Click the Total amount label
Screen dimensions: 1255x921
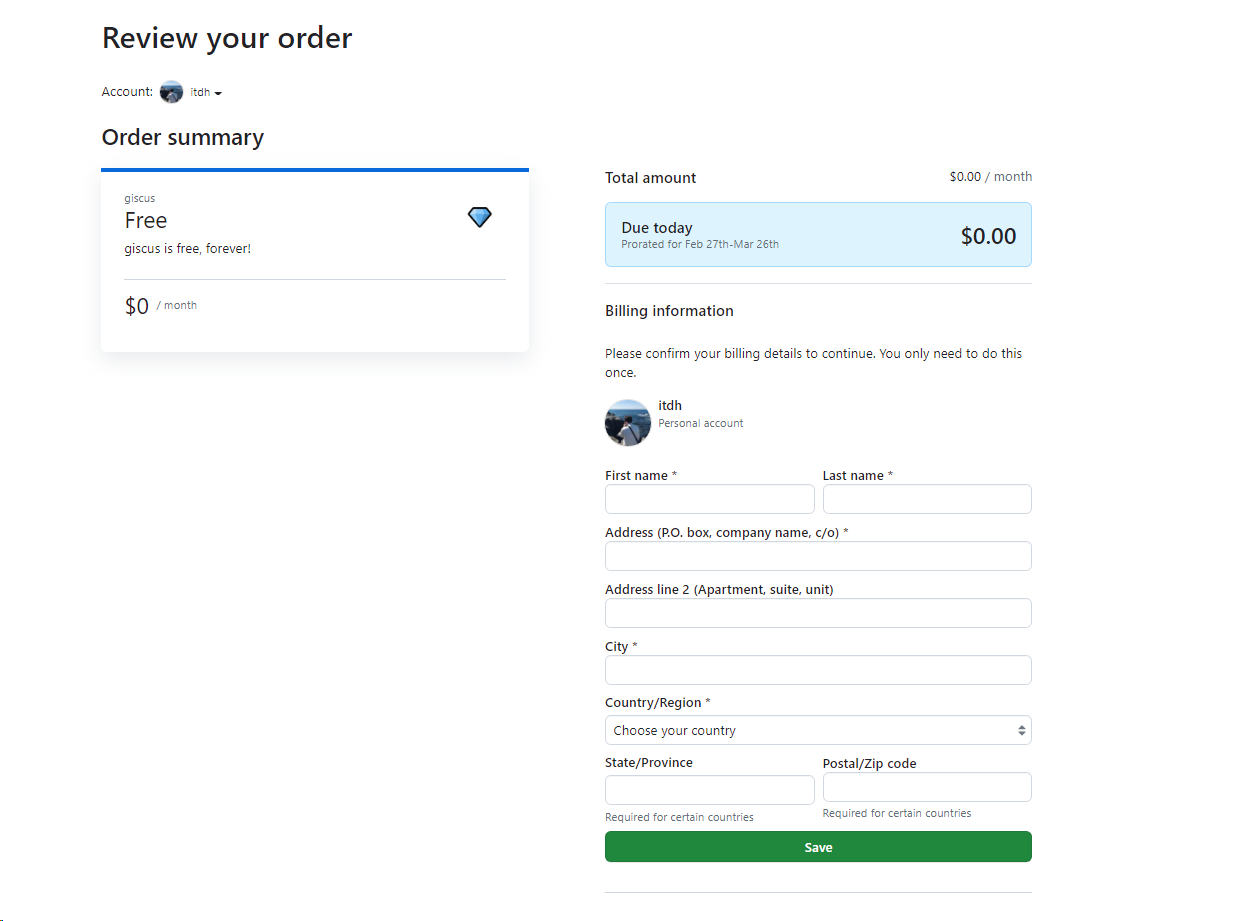(x=651, y=178)
